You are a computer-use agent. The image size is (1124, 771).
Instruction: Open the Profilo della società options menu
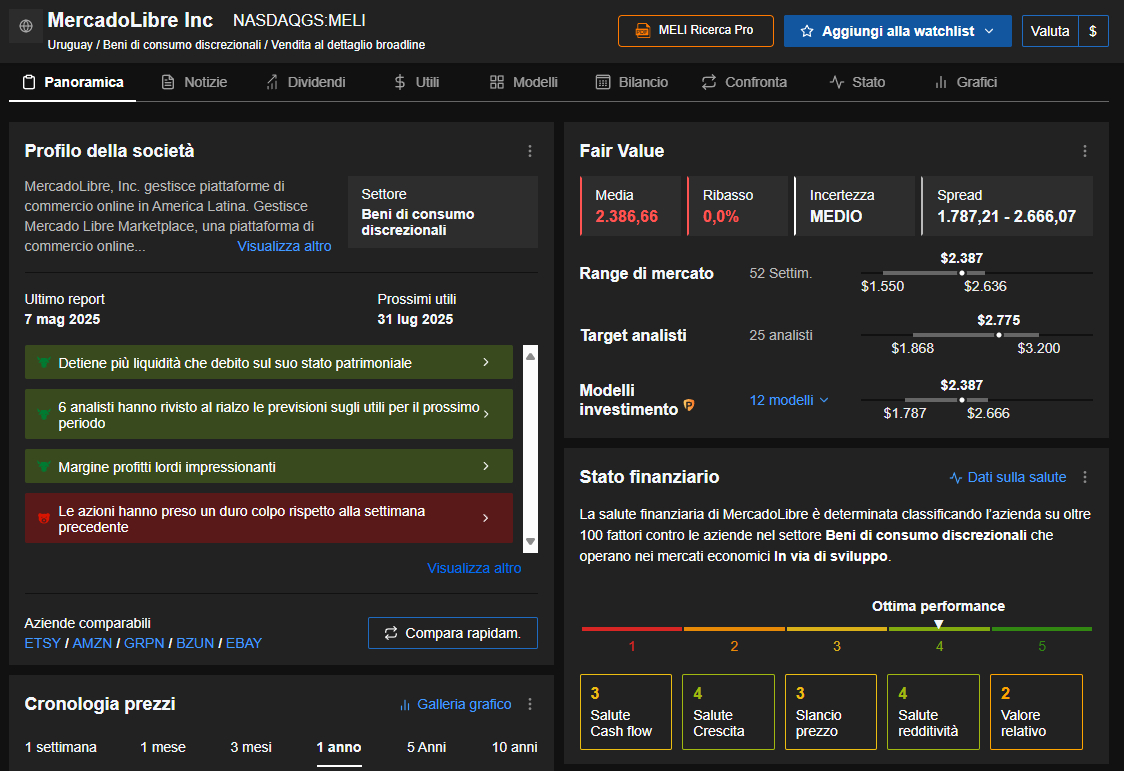point(530,151)
